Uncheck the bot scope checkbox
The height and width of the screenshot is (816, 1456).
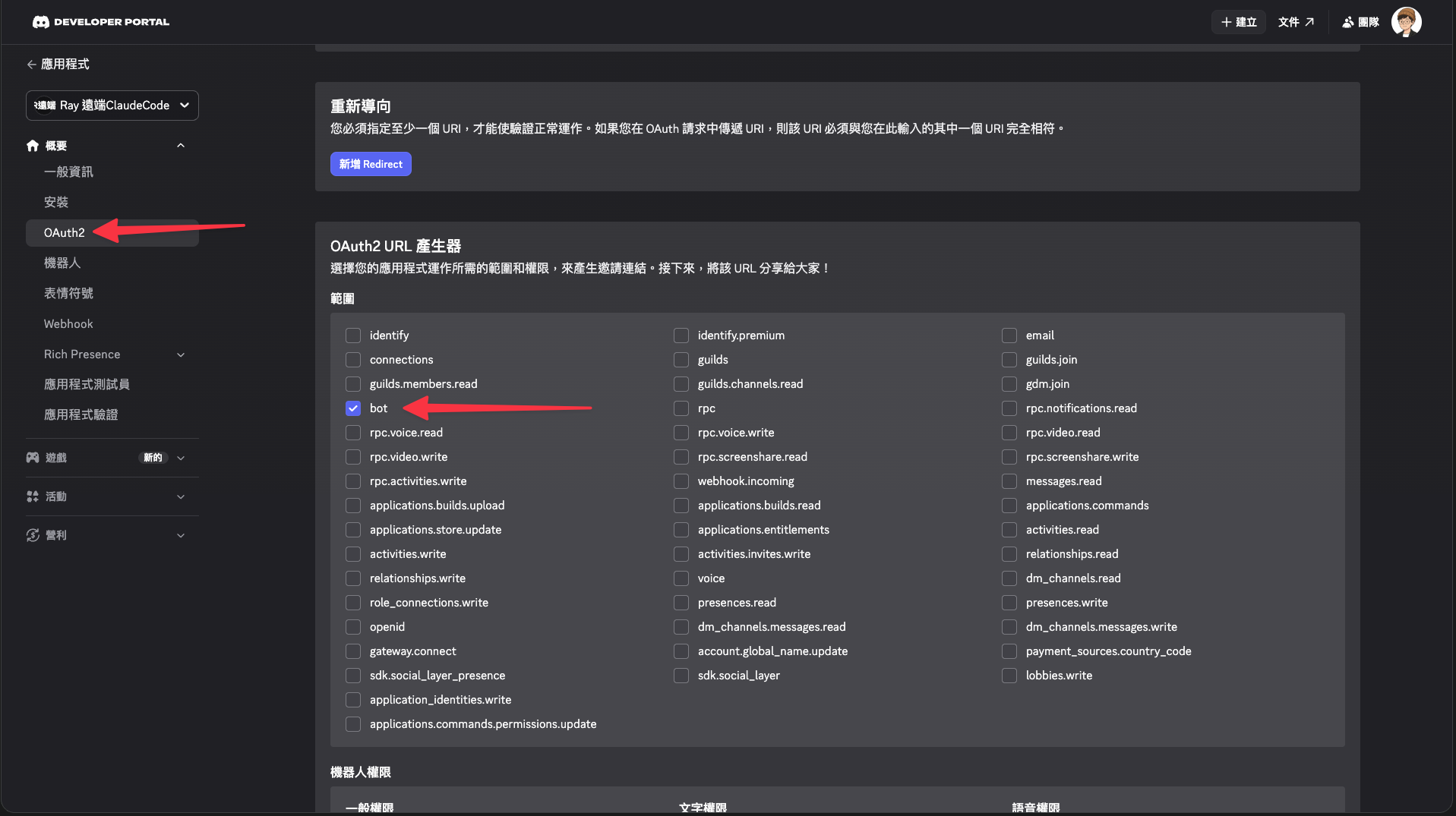(x=353, y=408)
